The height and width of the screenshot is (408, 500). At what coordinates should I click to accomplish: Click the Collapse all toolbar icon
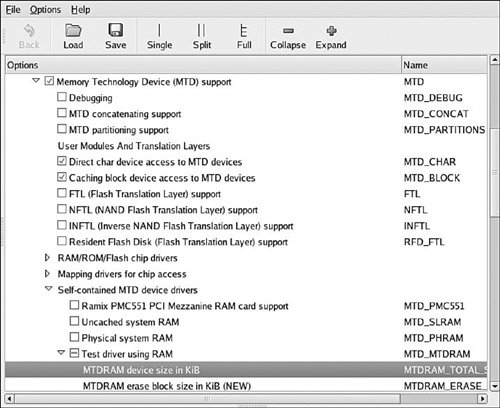[288, 31]
